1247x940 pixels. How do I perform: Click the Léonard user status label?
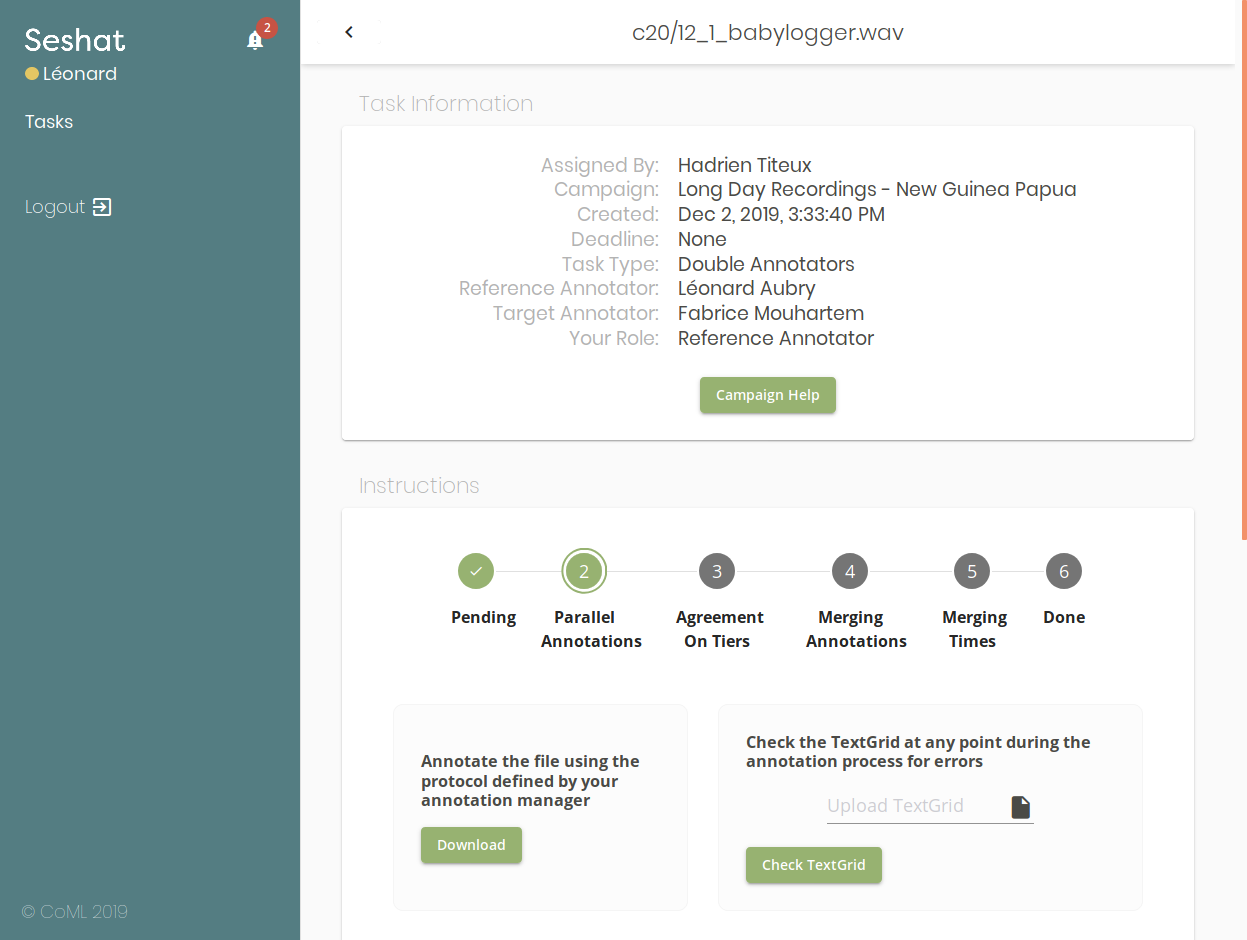pyautogui.click(x=79, y=74)
